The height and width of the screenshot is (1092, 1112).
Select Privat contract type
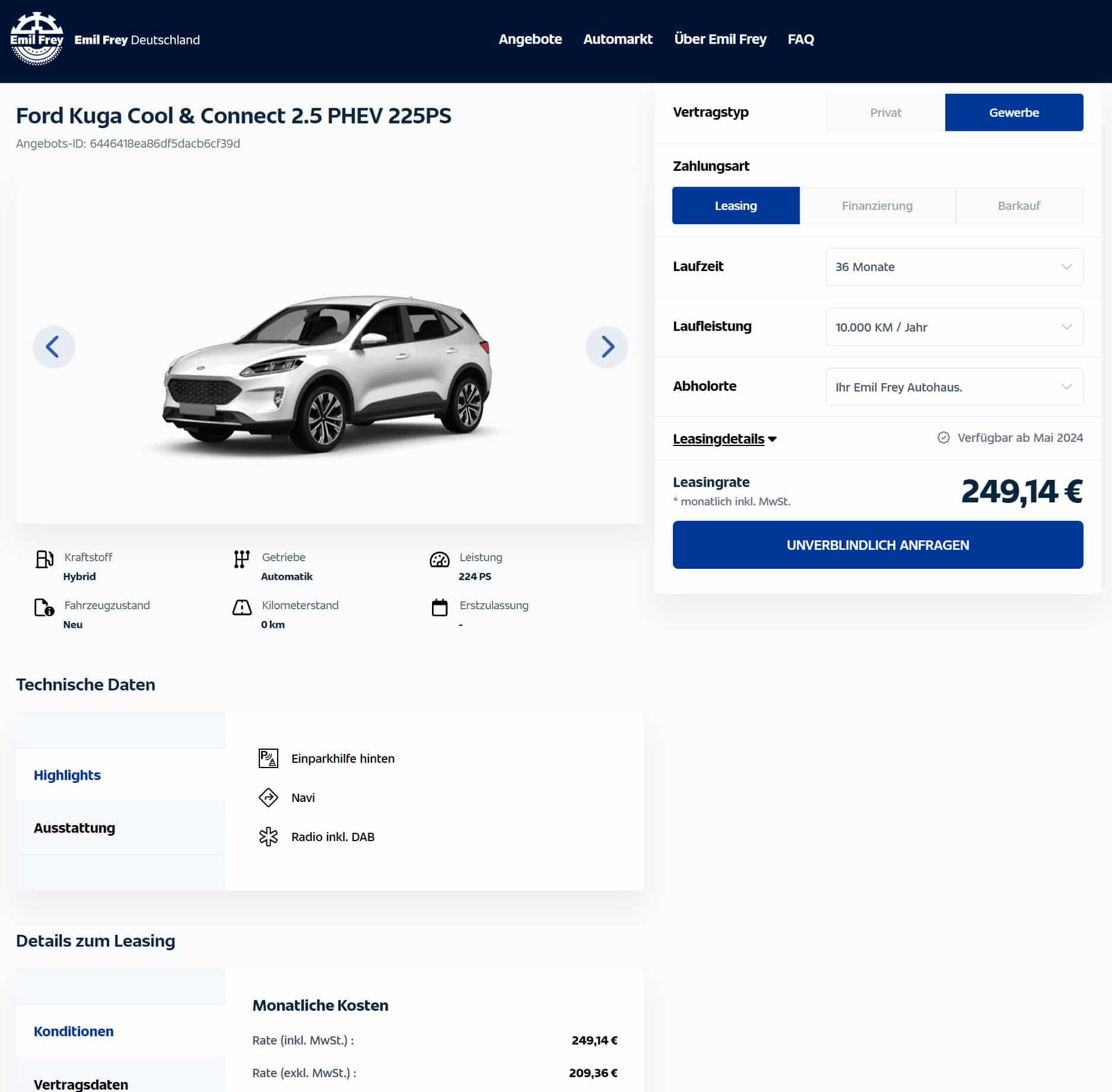click(885, 112)
